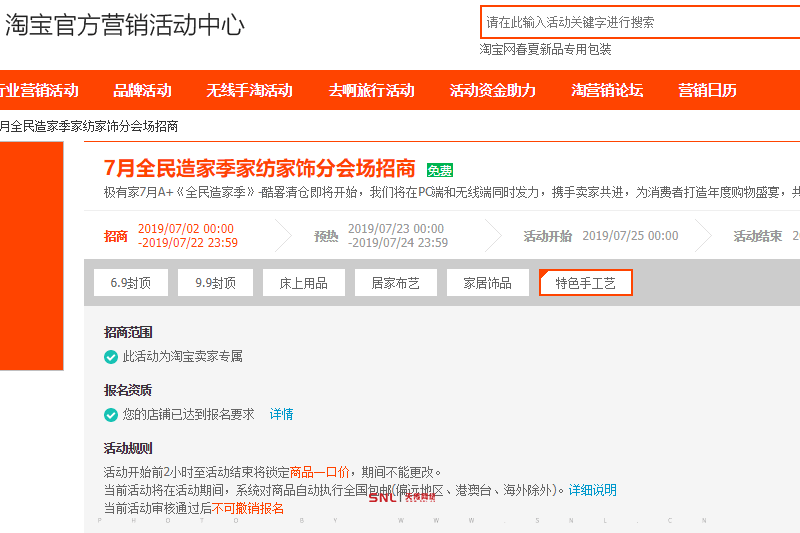This screenshot has width=800, height=533.
Task: Open the 床上用品 tab
Action: click(x=303, y=283)
